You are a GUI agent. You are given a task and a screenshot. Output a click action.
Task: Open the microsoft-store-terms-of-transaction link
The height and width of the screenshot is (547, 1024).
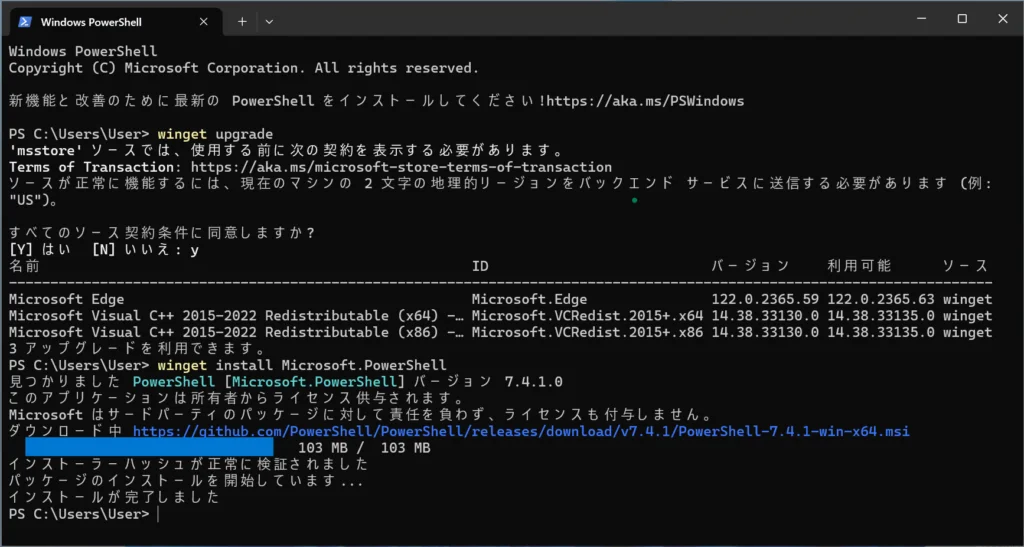tap(400, 167)
